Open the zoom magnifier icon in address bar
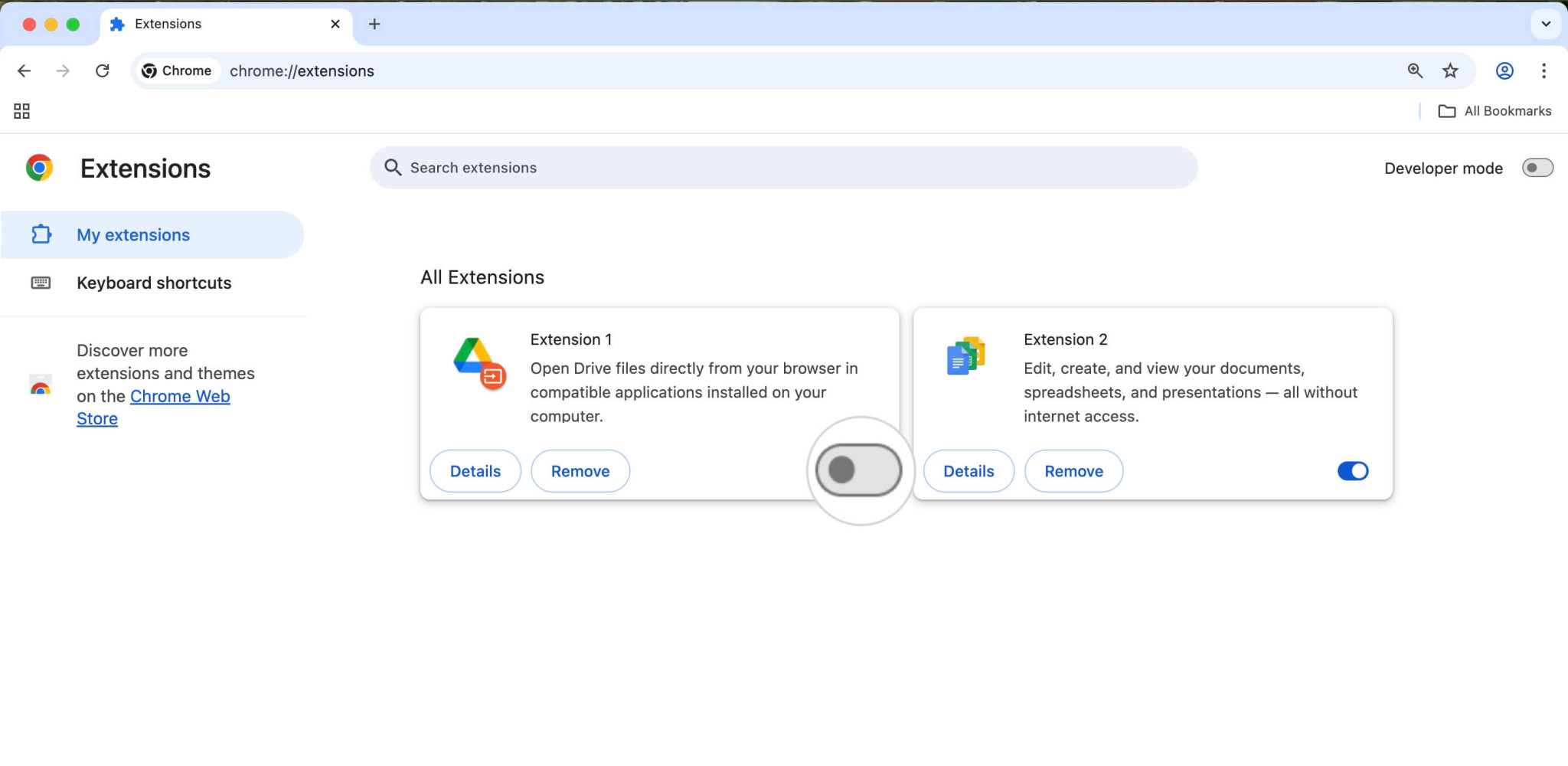This screenshot has width=1568, height=766. pyautogui.click(x=1415, y=71)
